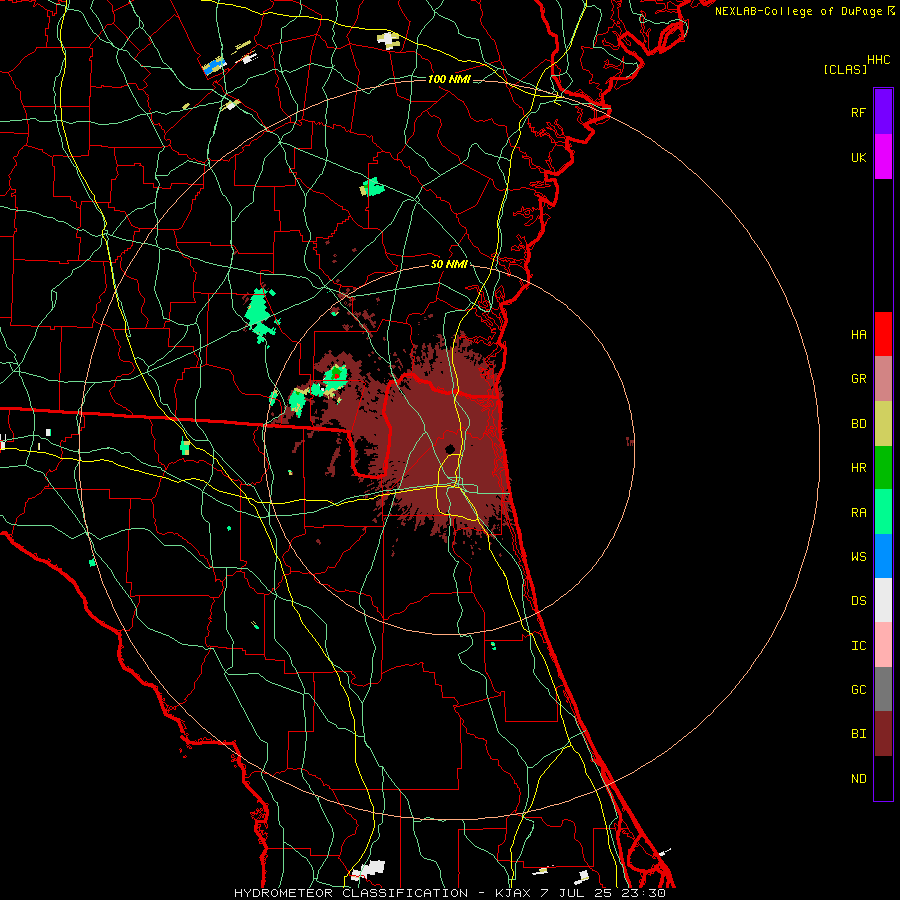The image size is (900, 900).
Task: Click the HA legend label
Action: point(858,334)
